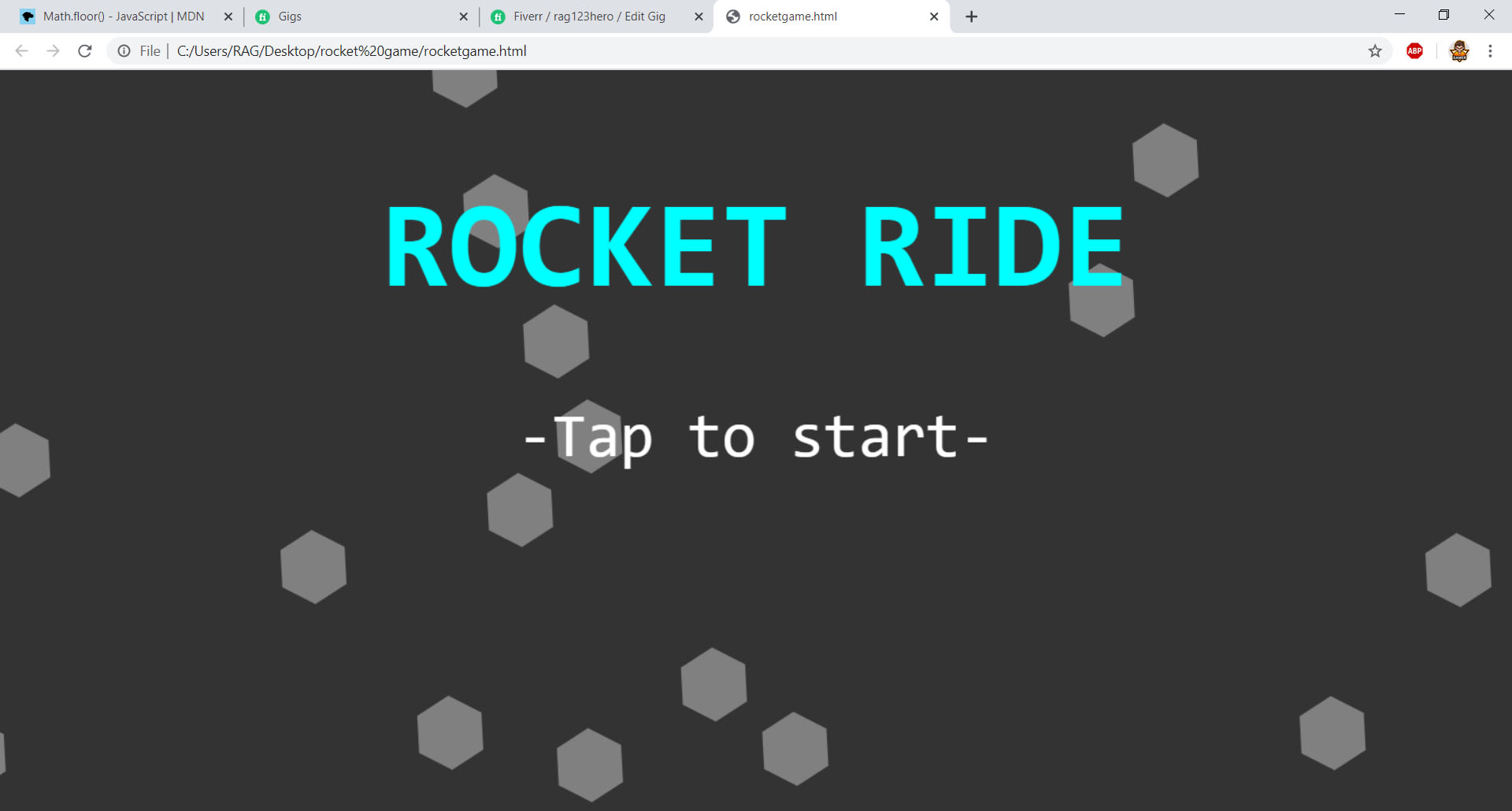Open a new browser tab
1512x811 pixels.
coord(972,17)
